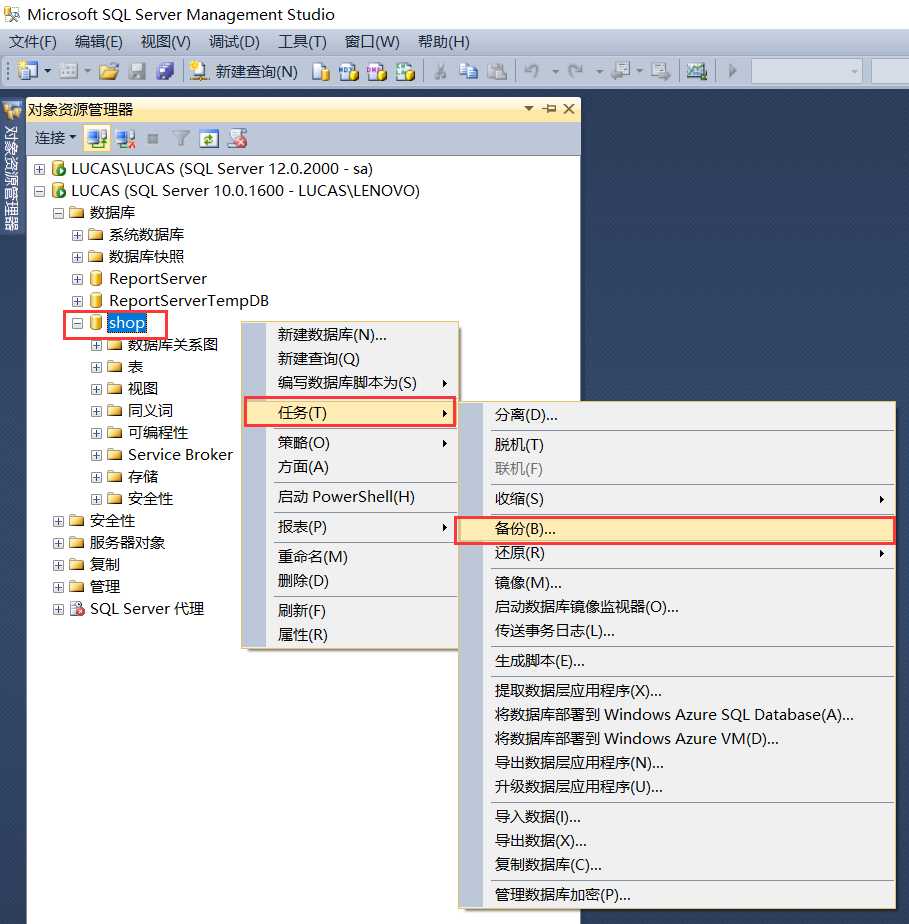This screenshot has height=924, width=909.
Task: Select the 数据库快照 folder
Action: tap(146, 256)
